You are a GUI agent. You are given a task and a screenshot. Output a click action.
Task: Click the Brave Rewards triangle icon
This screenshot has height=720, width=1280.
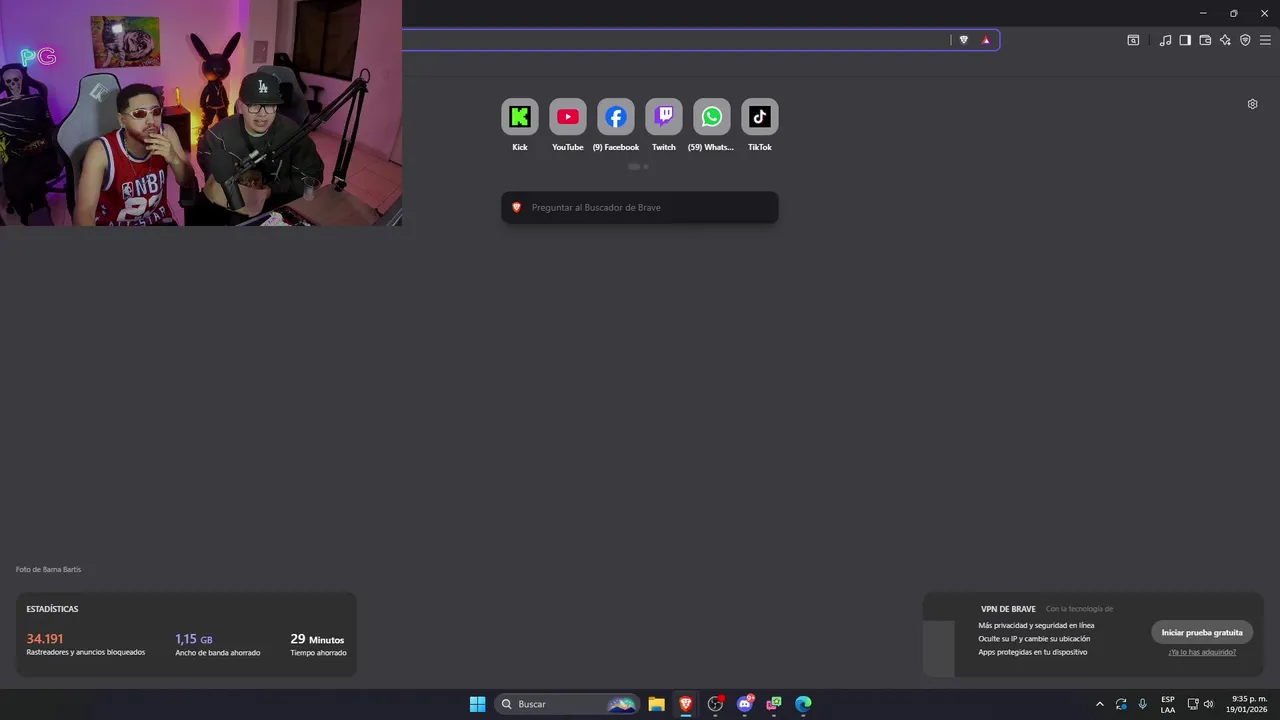coord(986,40)
